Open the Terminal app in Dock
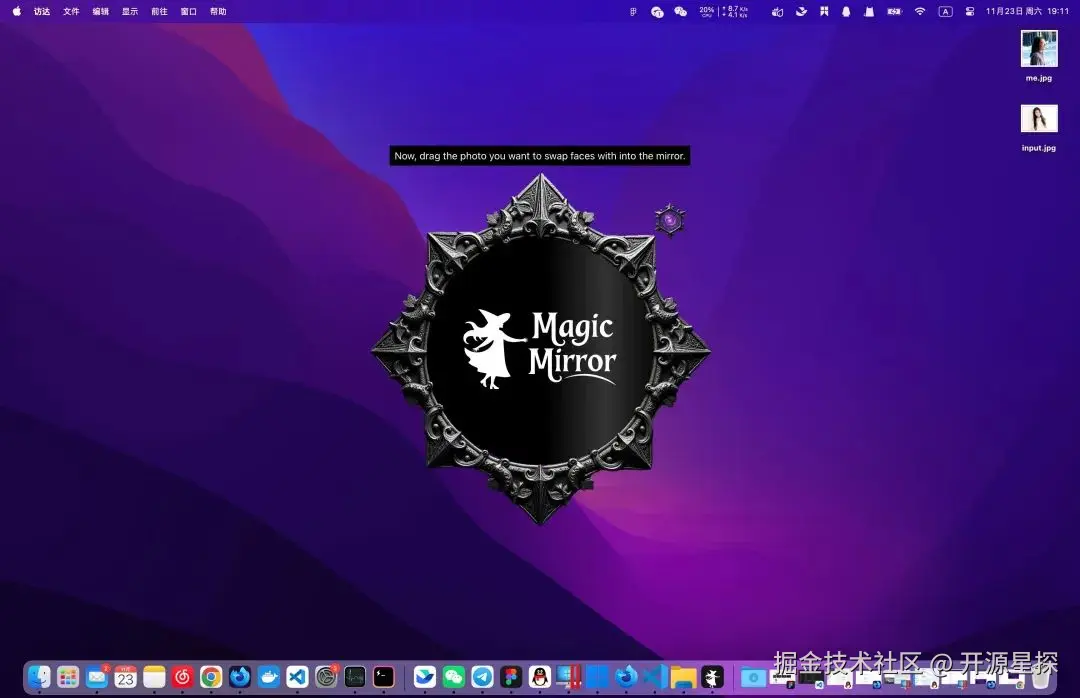 tap(384, 677)
